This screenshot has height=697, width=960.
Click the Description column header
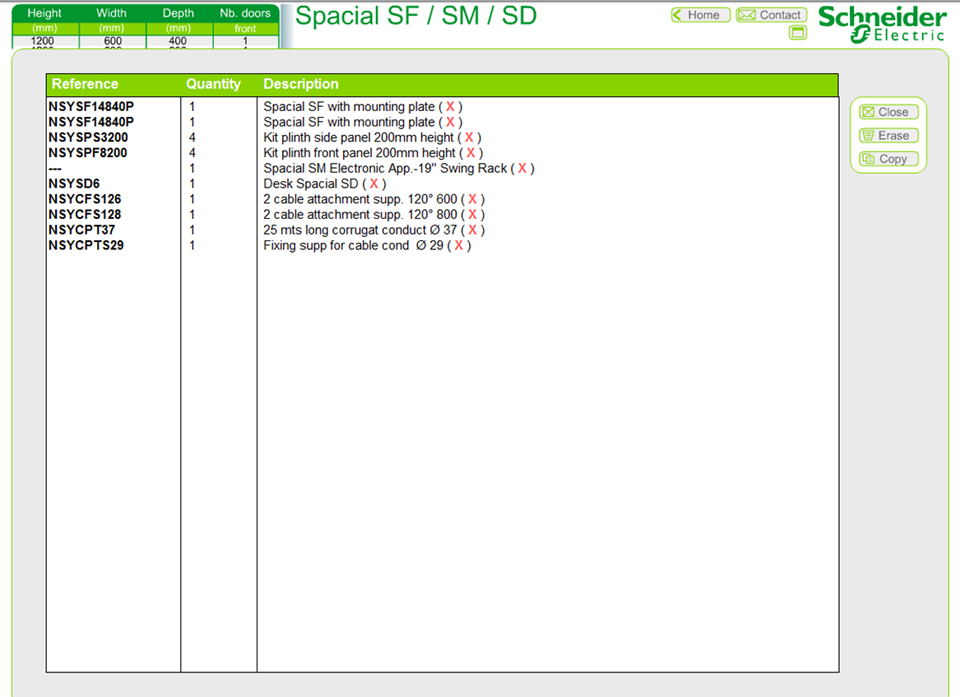coord(301,84)
